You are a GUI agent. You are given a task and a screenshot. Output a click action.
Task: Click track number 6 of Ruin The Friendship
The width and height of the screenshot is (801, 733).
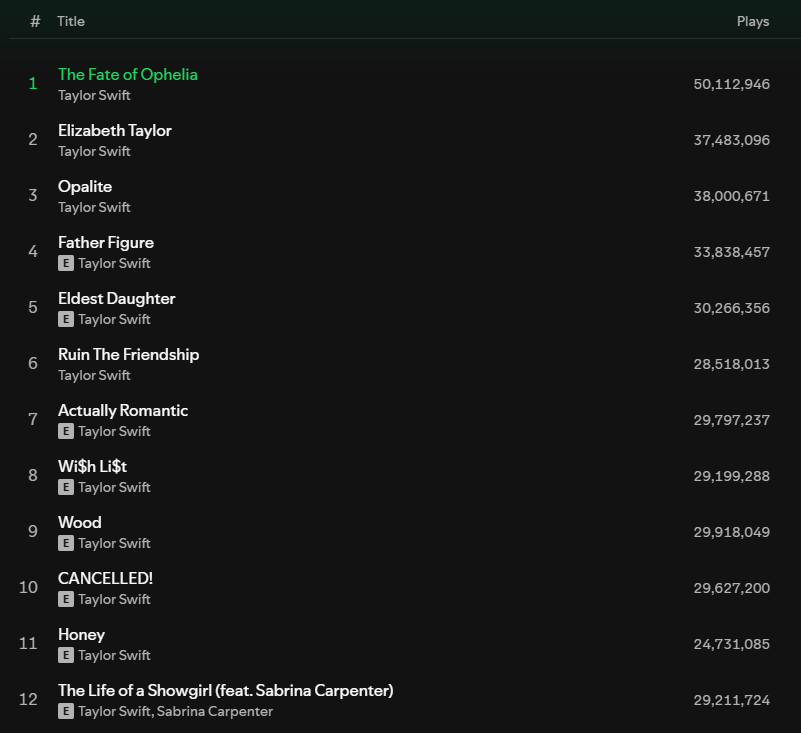click(x=33, y=363)
